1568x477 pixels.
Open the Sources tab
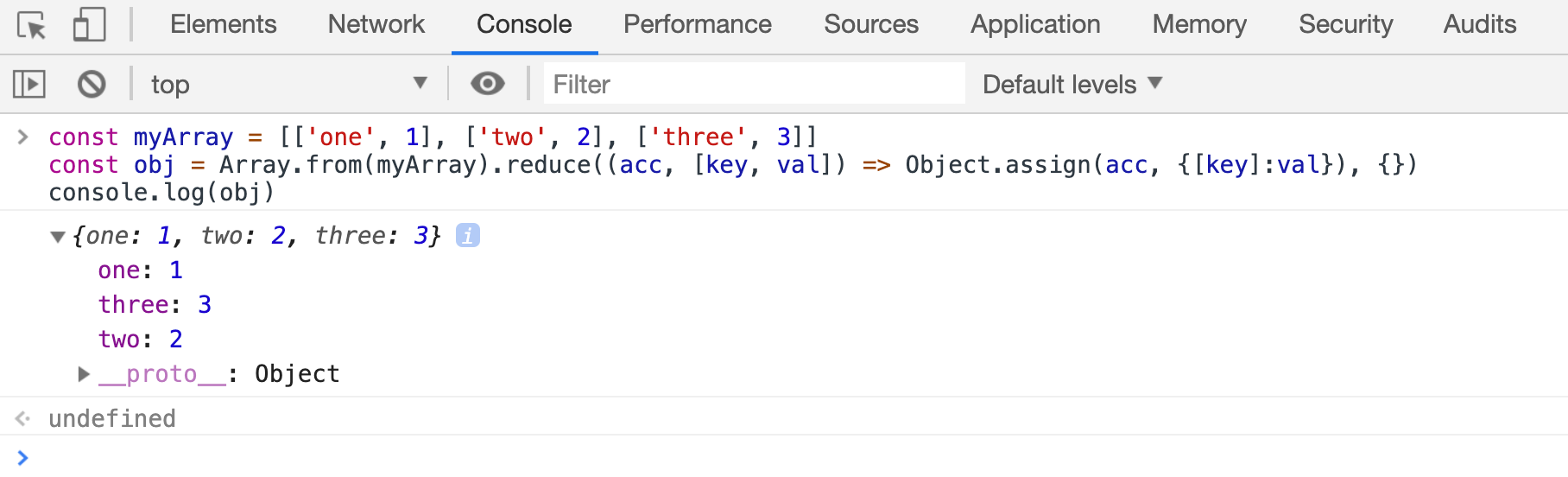click(x=870, y=24)
